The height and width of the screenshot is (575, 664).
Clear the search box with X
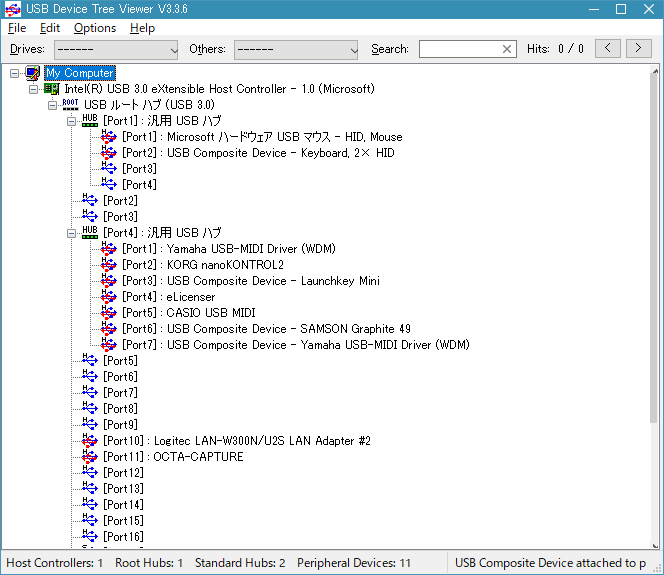pos(507,49)
